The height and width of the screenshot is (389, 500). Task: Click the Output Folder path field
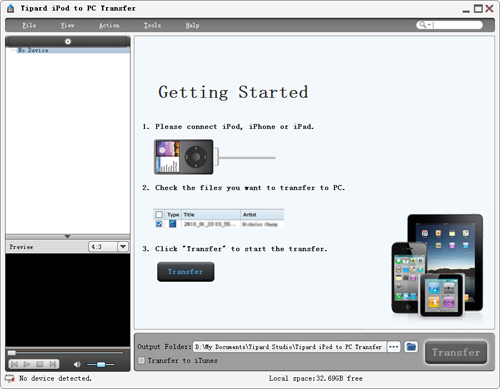289,347
